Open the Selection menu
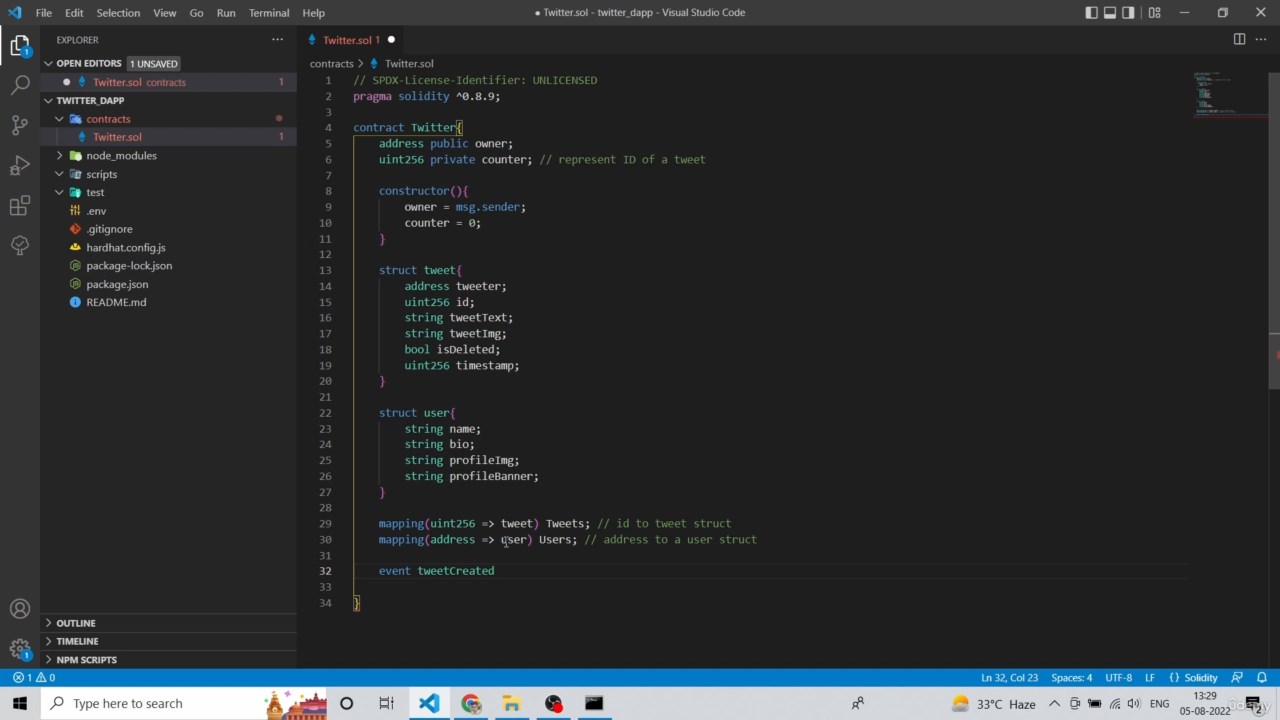Viewport: 1280px width, 720px height. (x=118, y=13)
